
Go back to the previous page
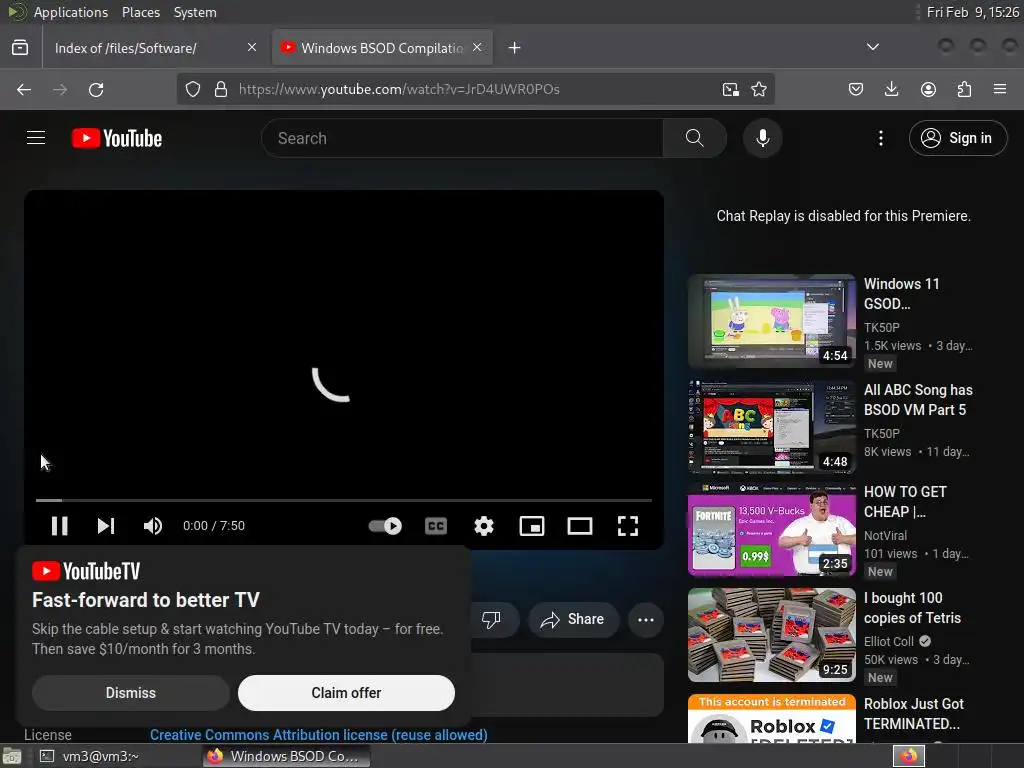pyautogui.click(x=24, y=89)
